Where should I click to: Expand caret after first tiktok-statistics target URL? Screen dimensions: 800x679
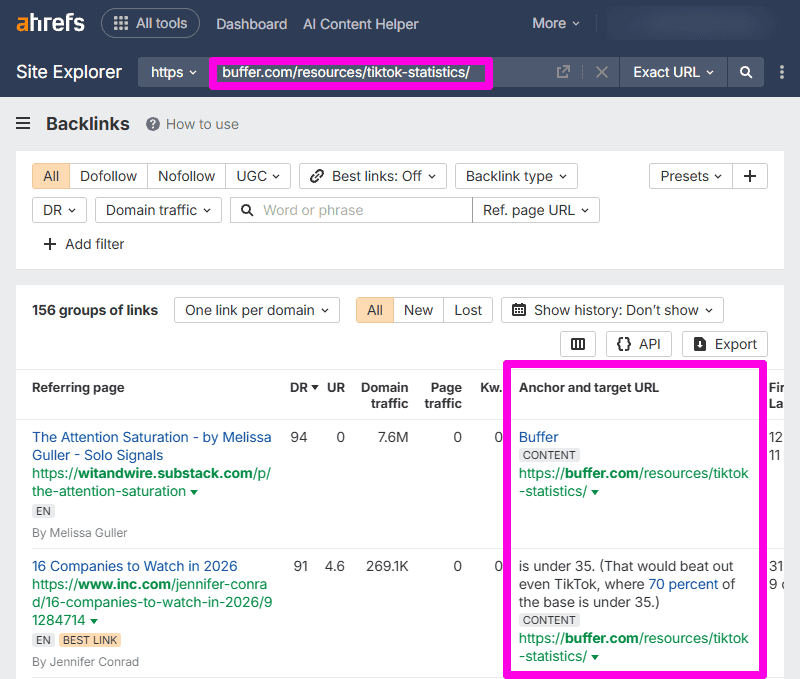click(x=595, y=492)
